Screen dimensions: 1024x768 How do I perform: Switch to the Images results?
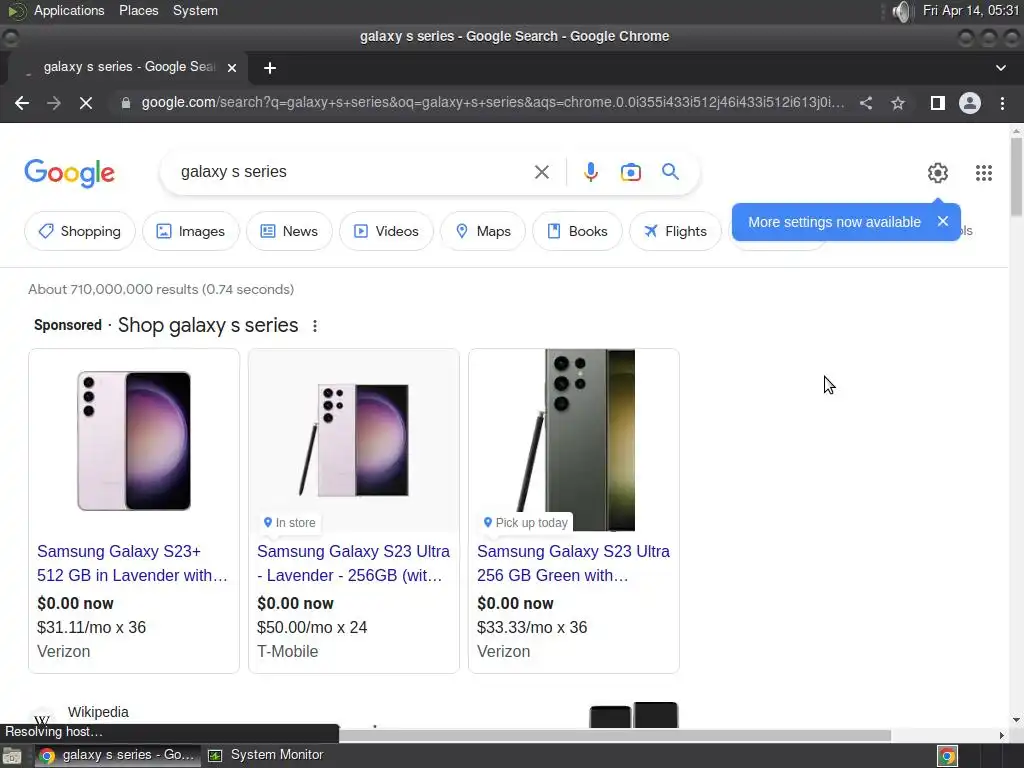[191, 231]
